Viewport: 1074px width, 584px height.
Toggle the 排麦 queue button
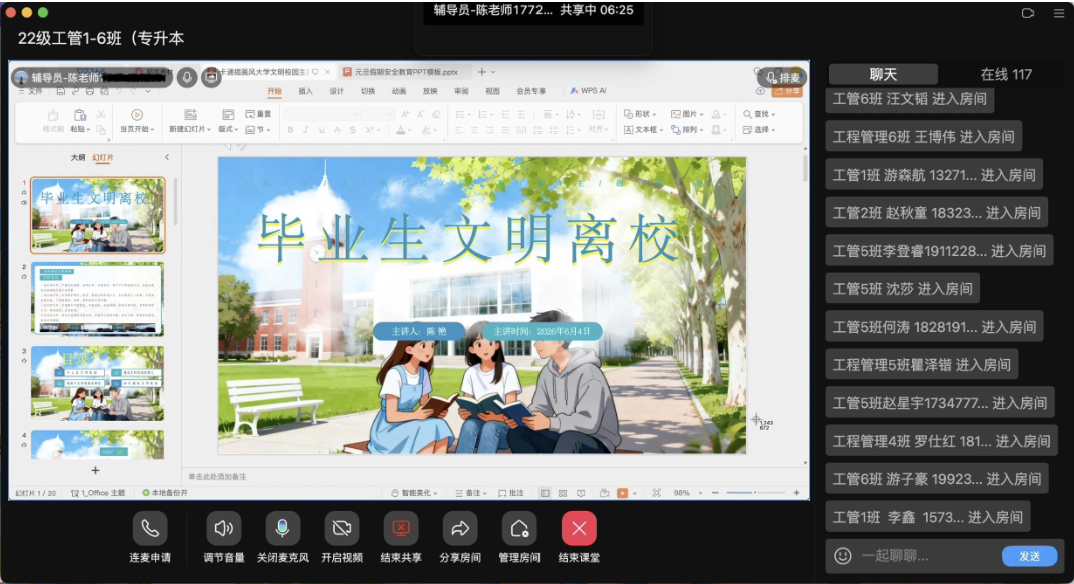pyautogui.click(x=782, y=77)
